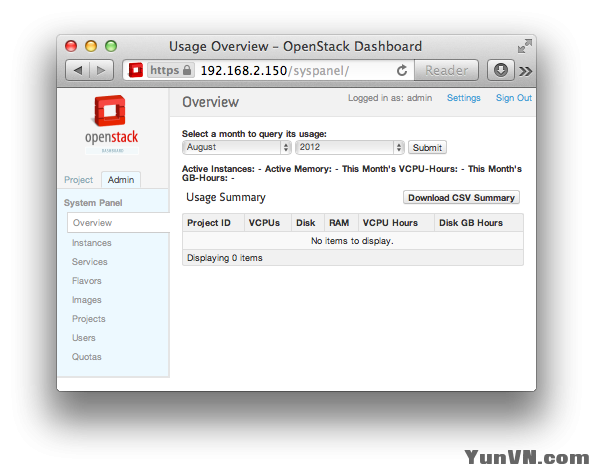Click the 'Displaying 0 items' footer text
This screenshot has height=470, width=593.
[225, 258]
